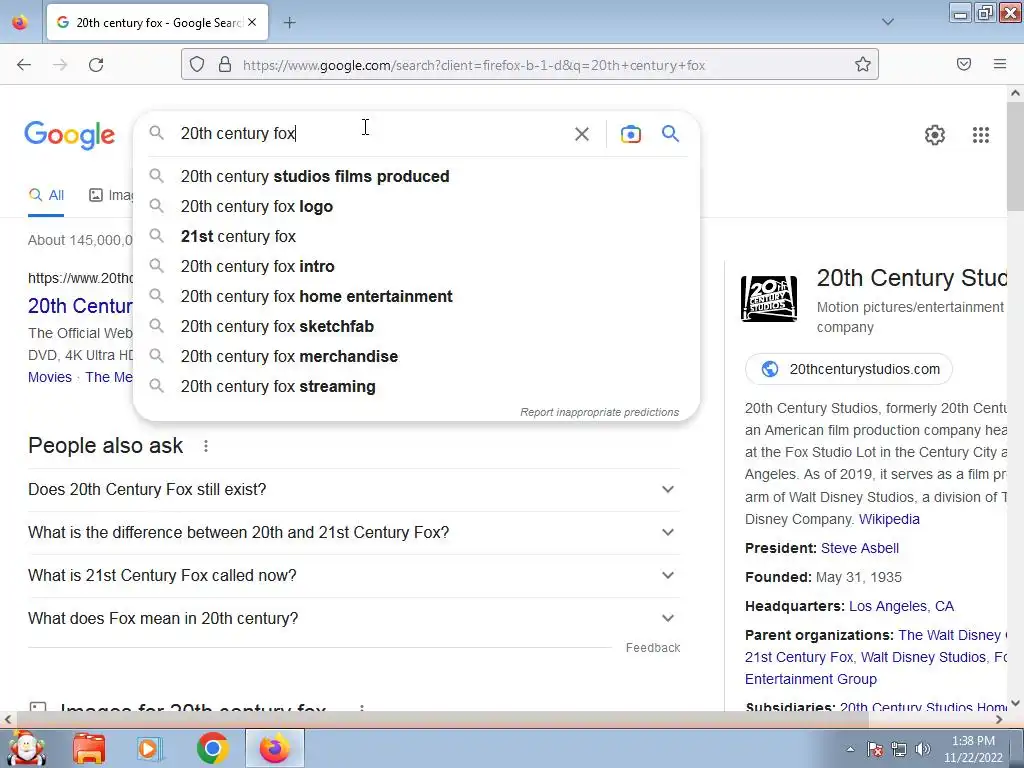Select Firefox in the taskbar
Screen dimensions: 1024x768
click(274, 748)
